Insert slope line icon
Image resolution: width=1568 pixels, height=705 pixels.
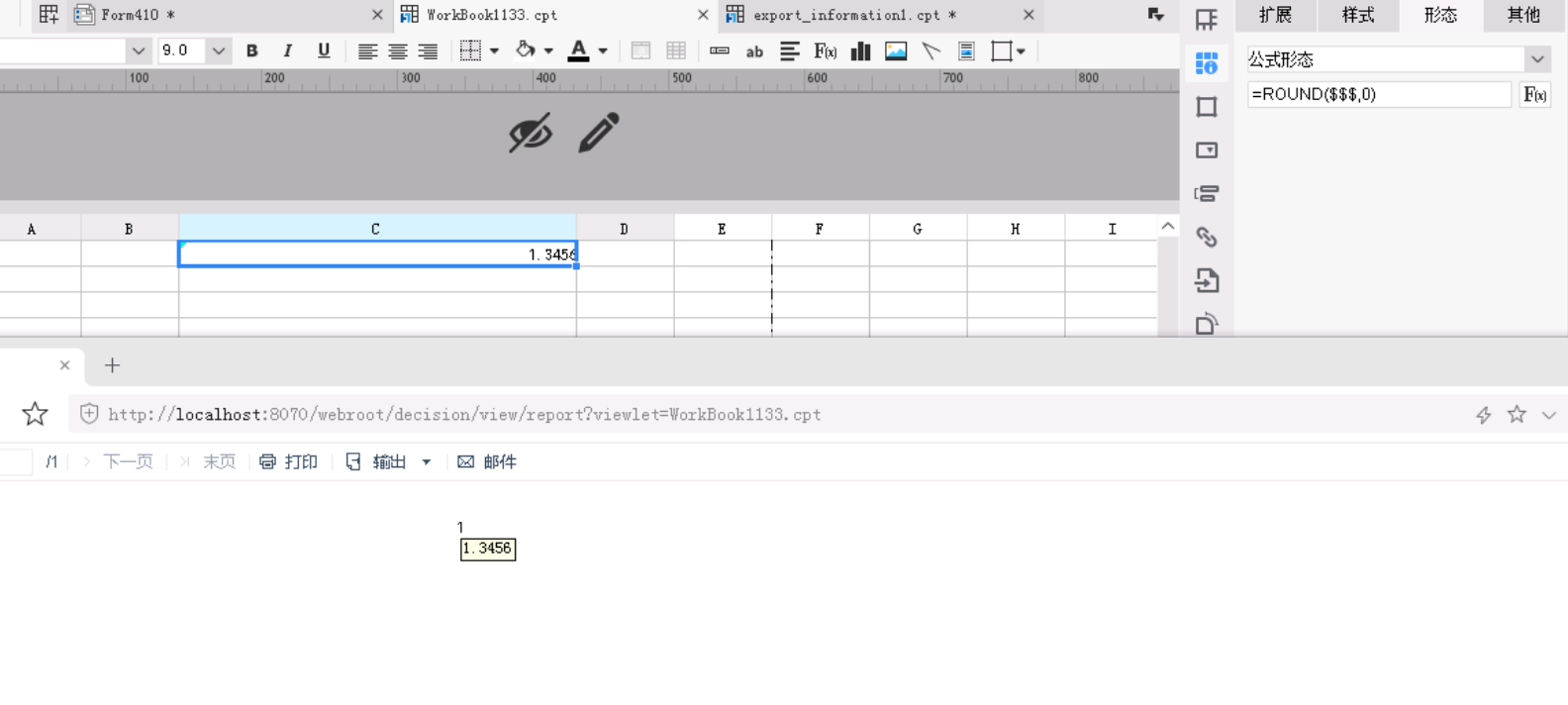point(931,50)
